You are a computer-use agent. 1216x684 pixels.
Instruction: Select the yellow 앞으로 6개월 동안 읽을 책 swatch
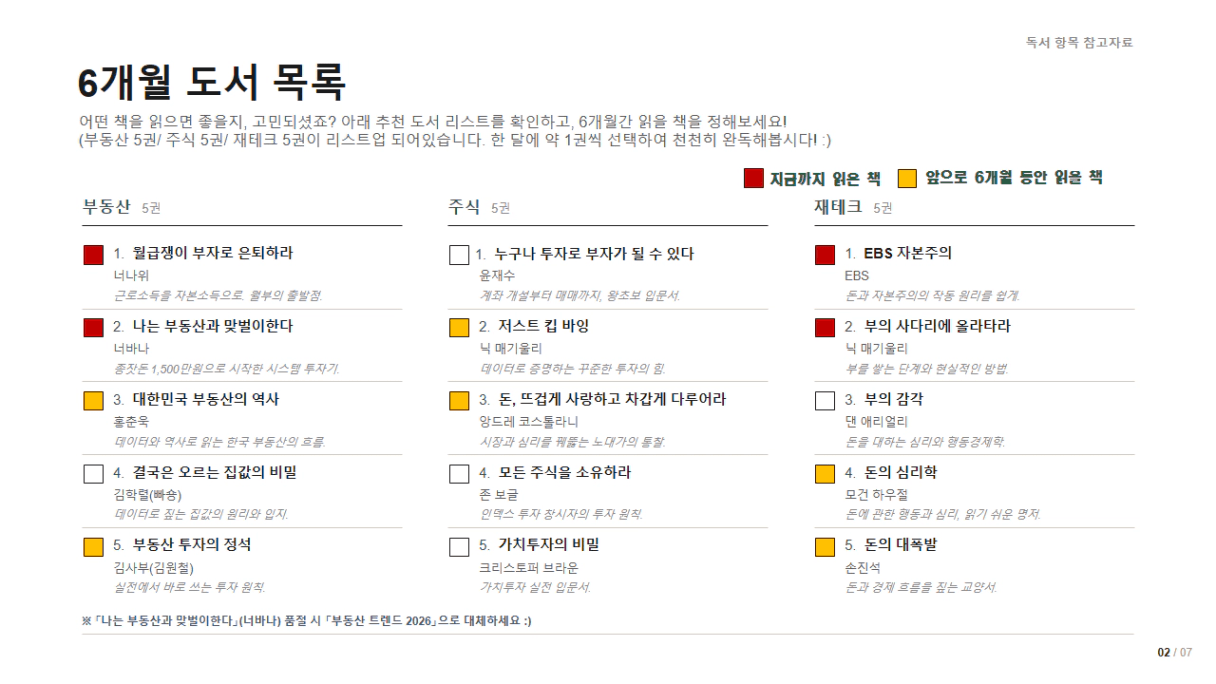(907, 179)
